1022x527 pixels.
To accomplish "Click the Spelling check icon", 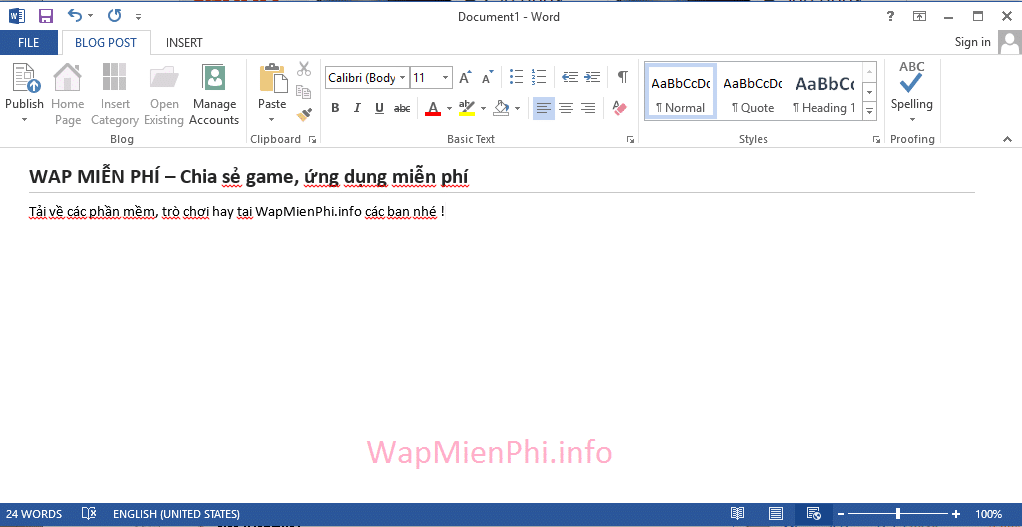I will click(911, 78).
